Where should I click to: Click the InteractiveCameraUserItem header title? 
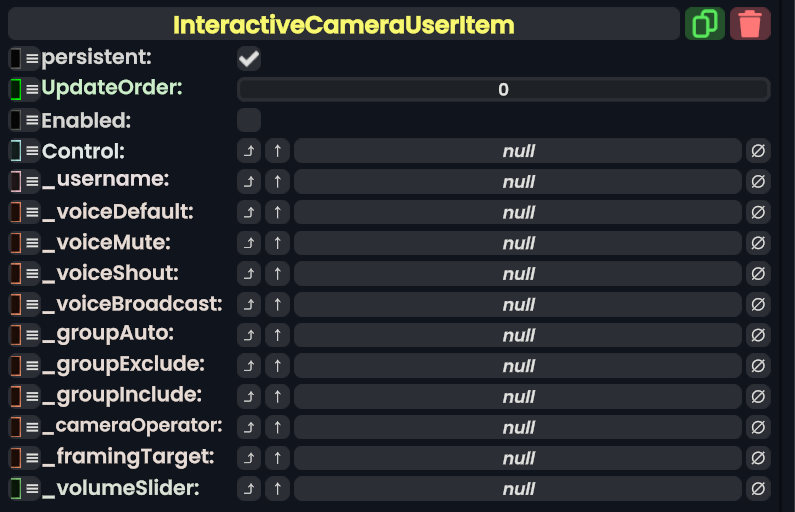pyautogui.click(x=343, y=24)
